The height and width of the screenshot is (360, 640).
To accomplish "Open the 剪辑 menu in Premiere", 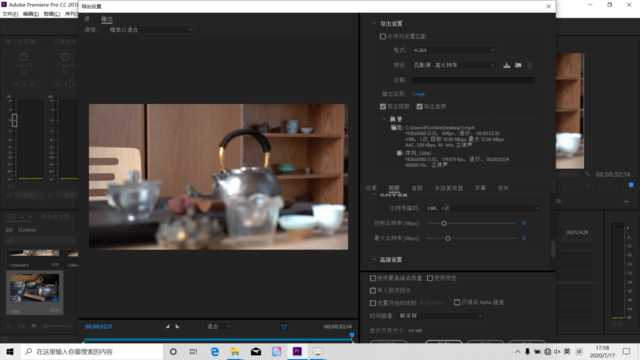I will [51, 14].
